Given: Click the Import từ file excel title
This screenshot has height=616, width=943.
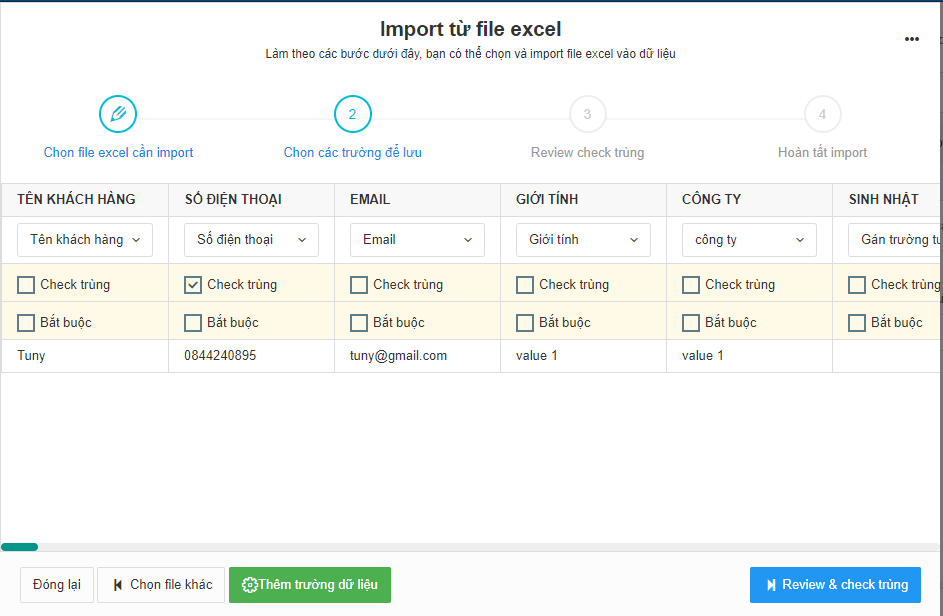Looking at the screenshot, I should pos(470,29).
